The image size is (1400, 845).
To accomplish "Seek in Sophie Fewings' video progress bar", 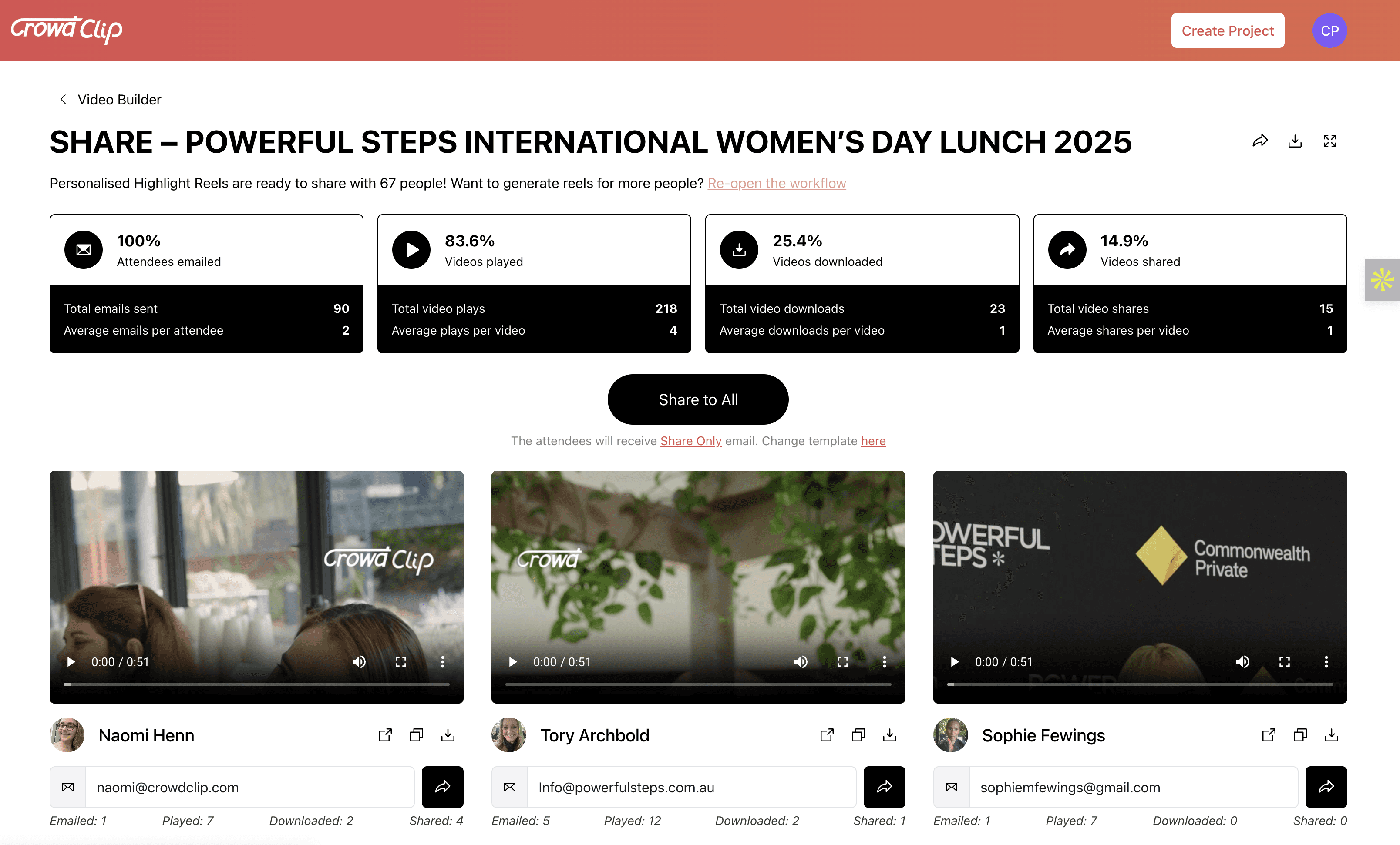I will click(1141, 684).
